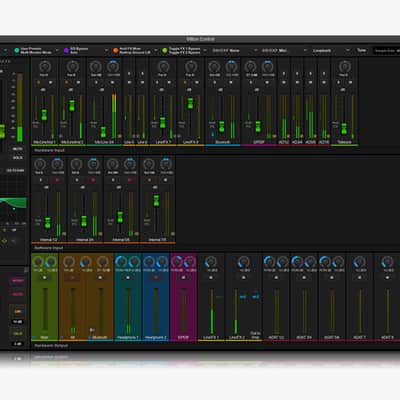Select the Headphone 1 output strip label
The image size is (400, 400).
[128, 338]
